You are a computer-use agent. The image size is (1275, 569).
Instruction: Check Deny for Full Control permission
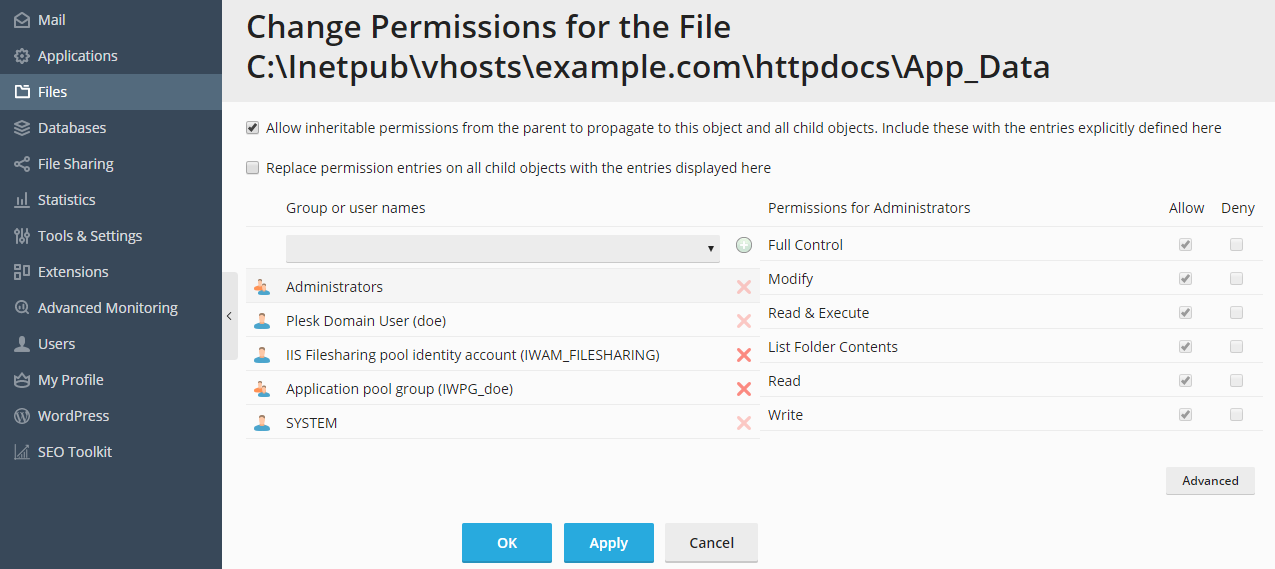(1237, 245)
